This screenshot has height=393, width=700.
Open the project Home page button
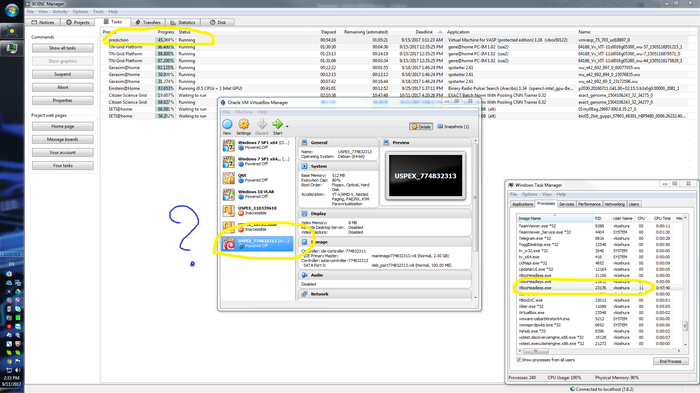click(62, 126)
